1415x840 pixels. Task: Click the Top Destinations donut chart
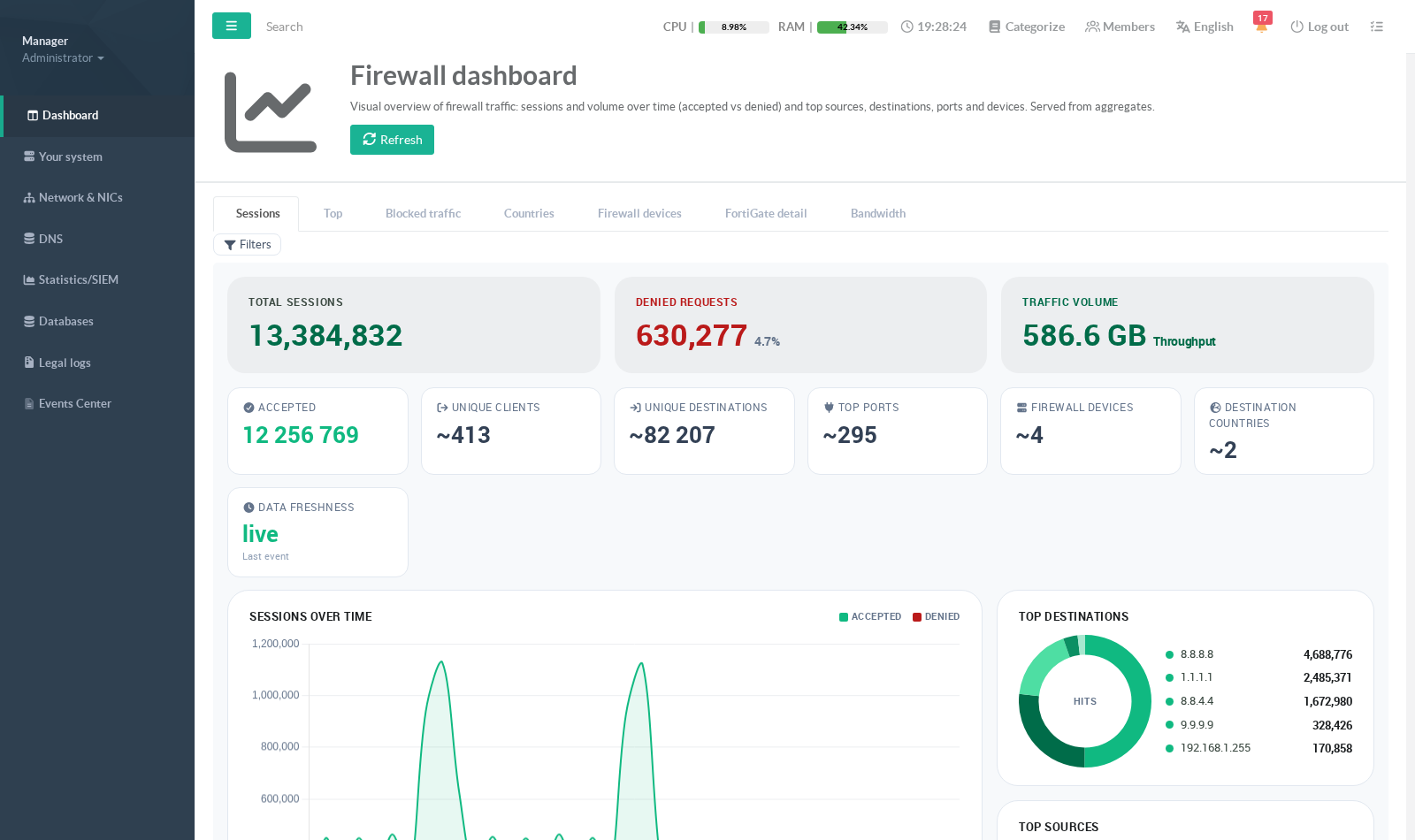1085,701
